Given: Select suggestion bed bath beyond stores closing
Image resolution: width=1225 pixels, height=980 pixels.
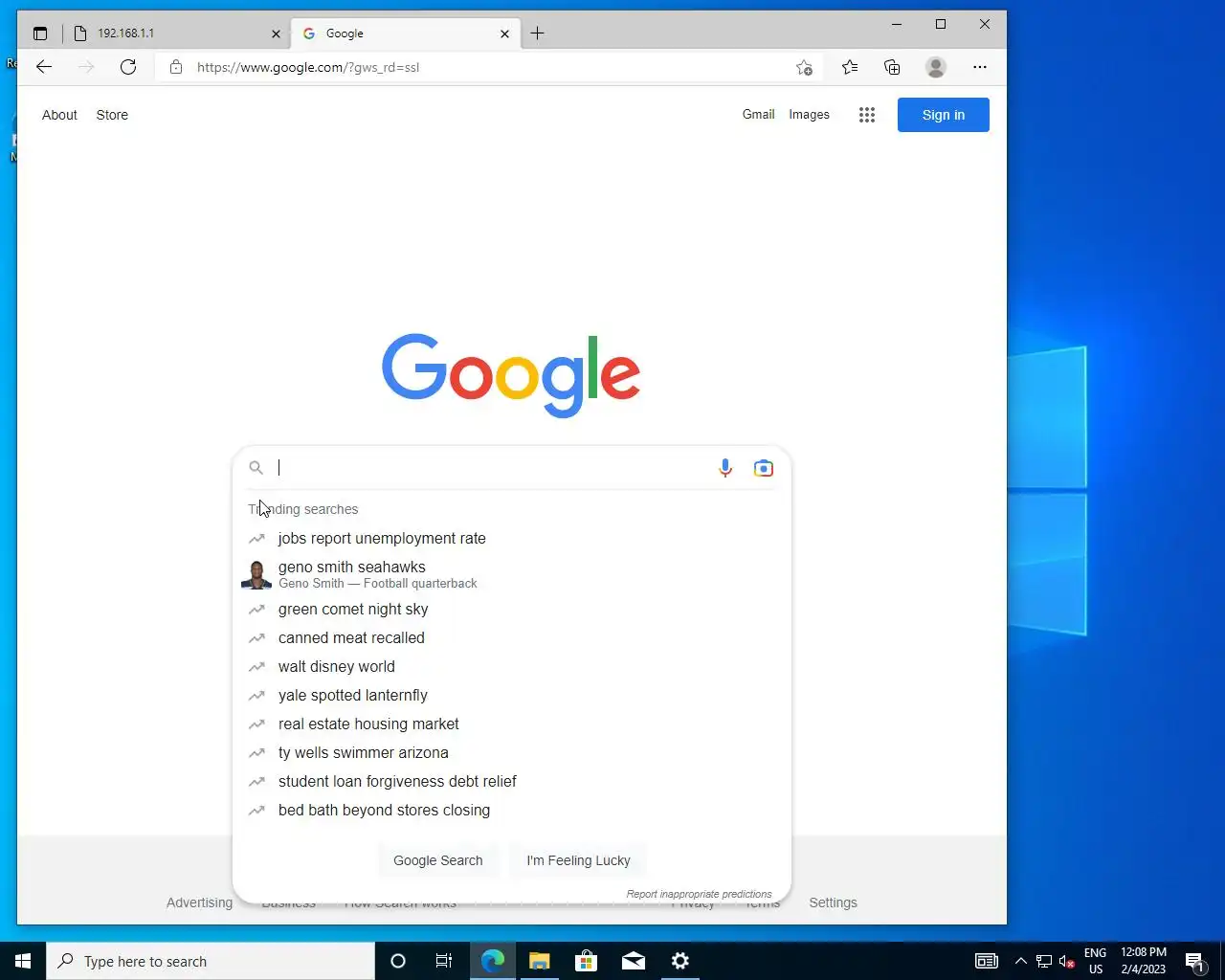Looking at the screenshot, I should (x=512, y=811).
